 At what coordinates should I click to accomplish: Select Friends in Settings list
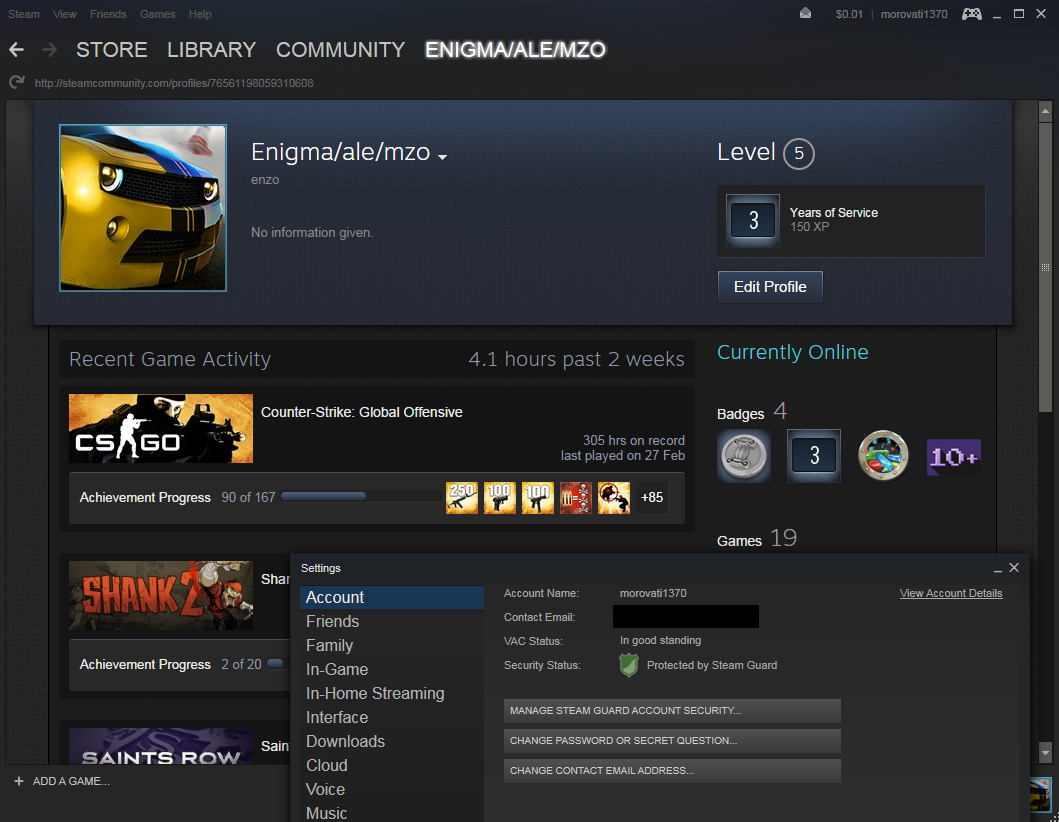392,621
